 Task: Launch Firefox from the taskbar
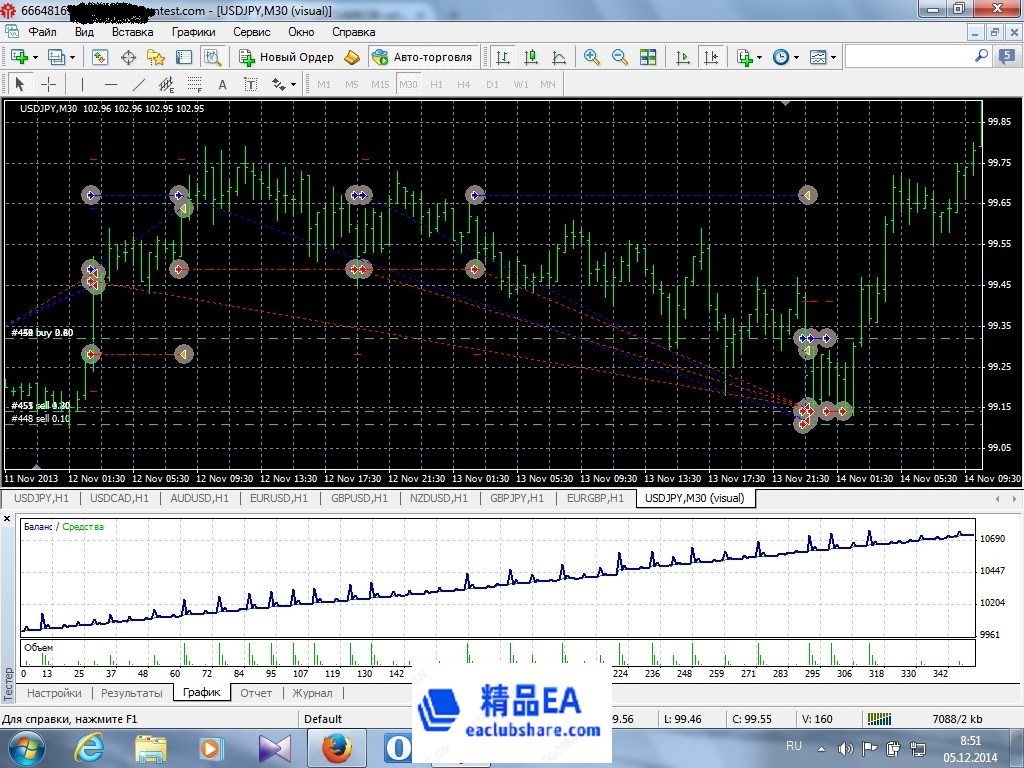[336, 747]
